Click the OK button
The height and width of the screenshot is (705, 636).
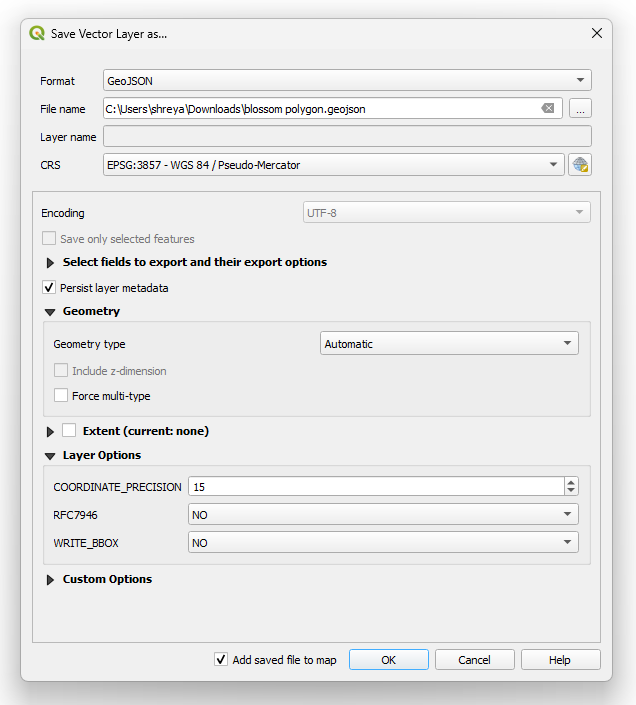pyautogui.click(x=389, y=660)
